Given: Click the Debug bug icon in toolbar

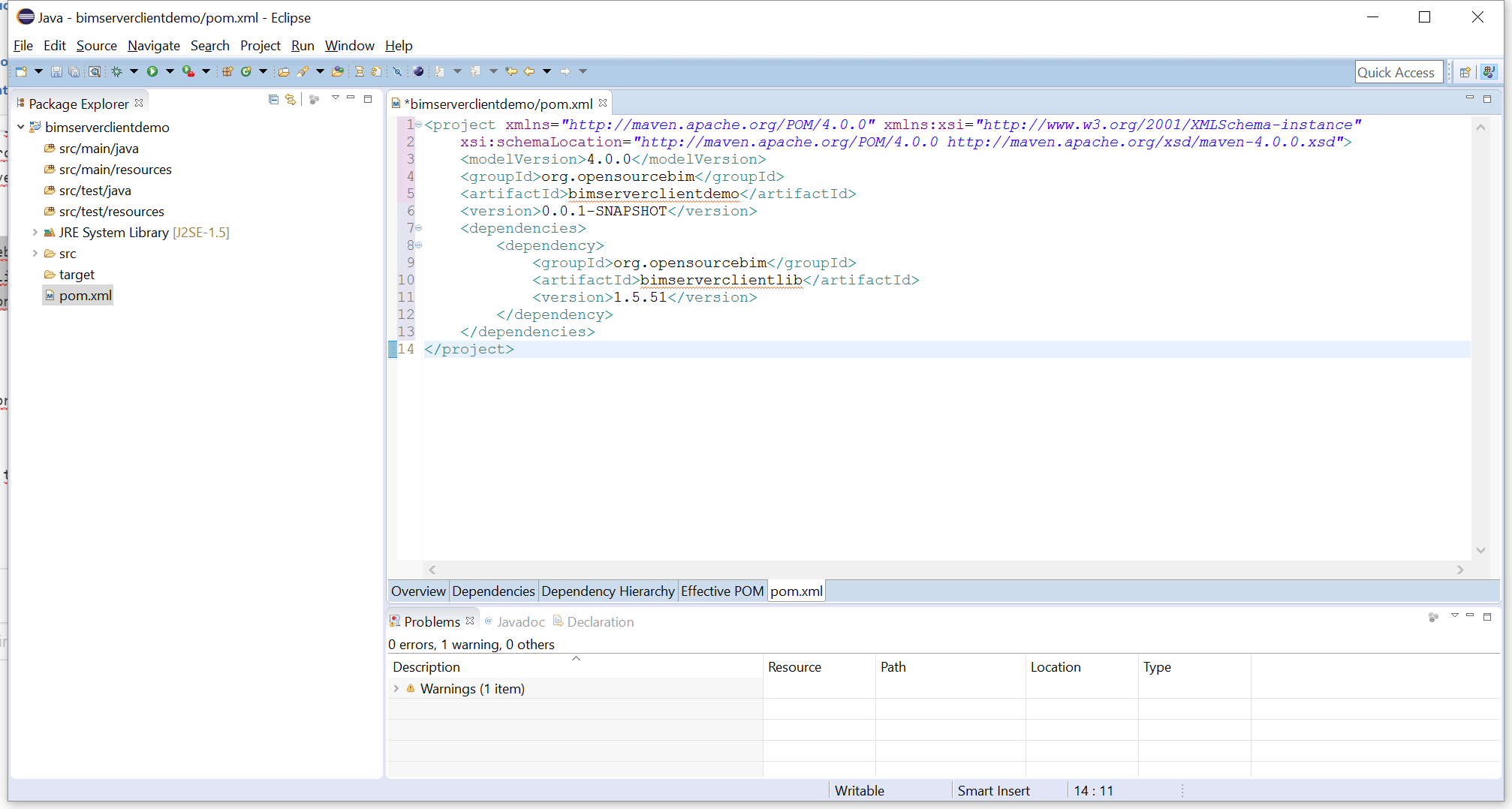Looking at the screenshot, I should point(116,71).
